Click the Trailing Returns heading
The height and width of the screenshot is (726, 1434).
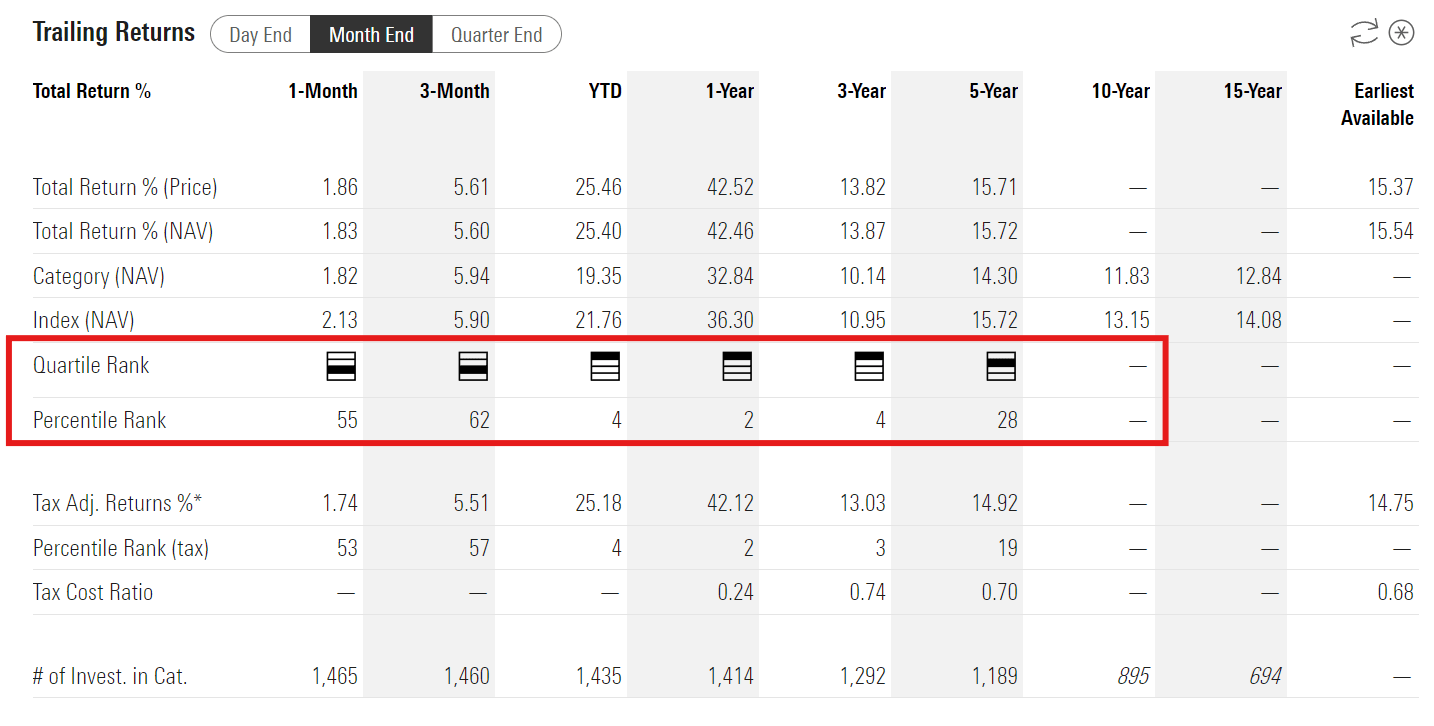(114, 32)
